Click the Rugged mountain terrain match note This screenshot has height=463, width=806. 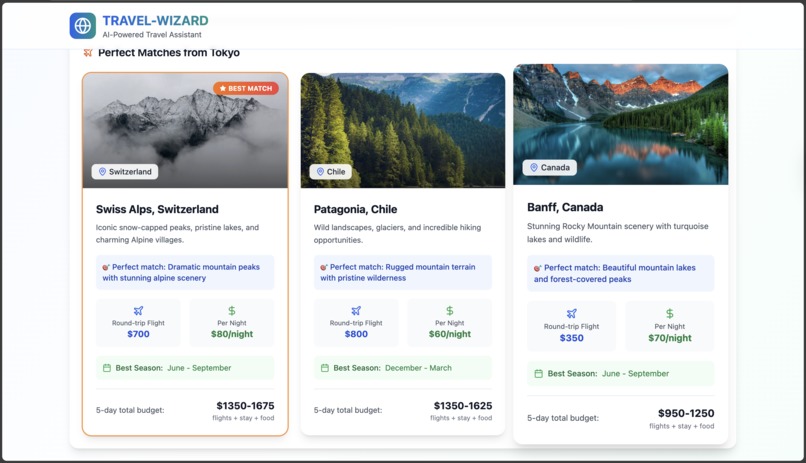403,272
